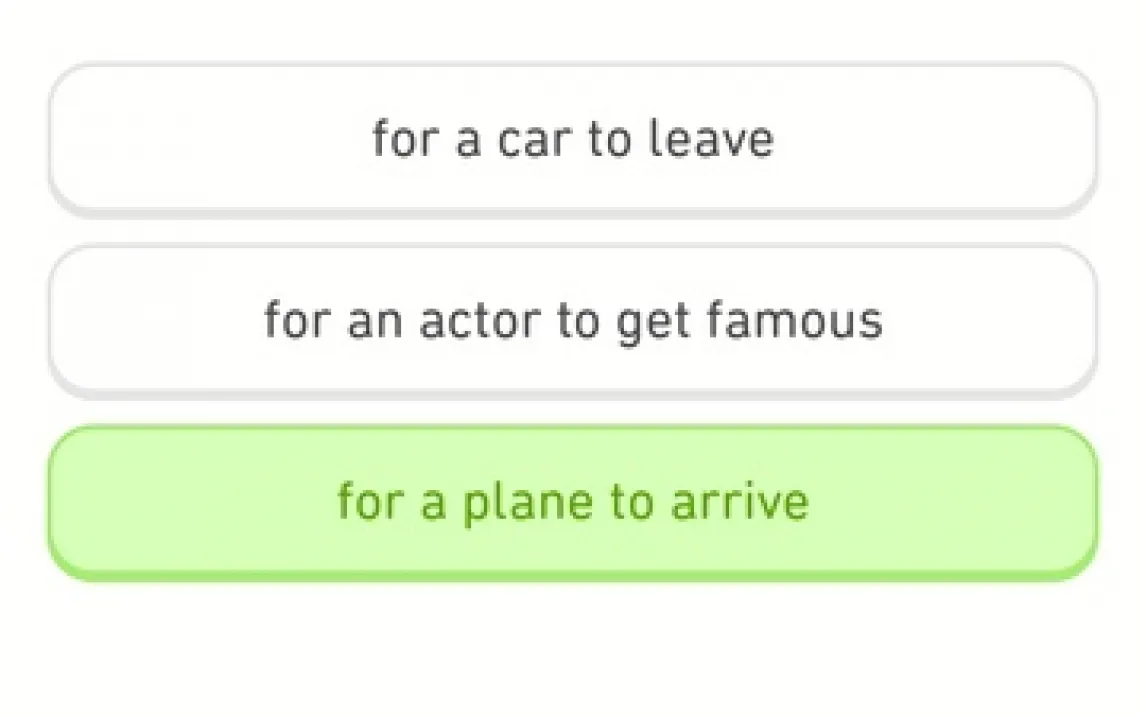The height and width of the screenshot is (716, 1146).
Task: Select the white card reading "for a car to leave"
Action: tap(573, 138)
